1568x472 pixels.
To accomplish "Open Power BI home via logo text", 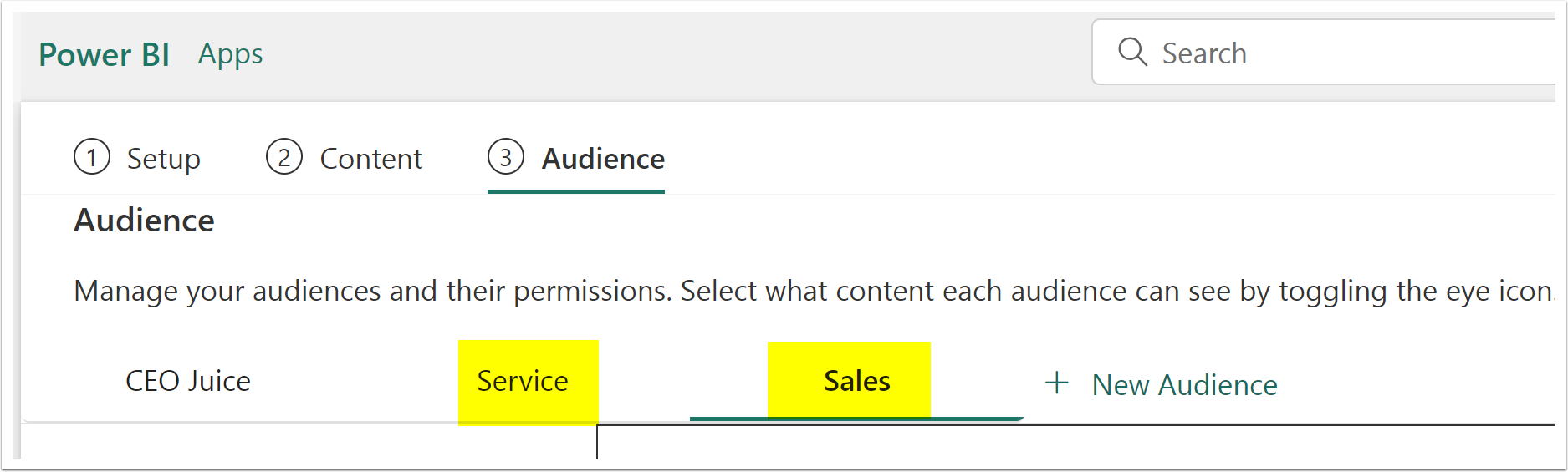I will click(x=105, y=54).
